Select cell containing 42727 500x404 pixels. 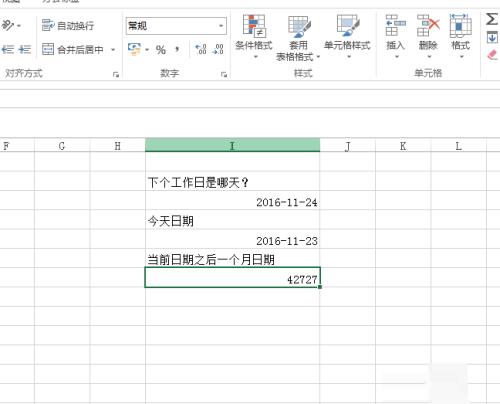tap(232, 277)
